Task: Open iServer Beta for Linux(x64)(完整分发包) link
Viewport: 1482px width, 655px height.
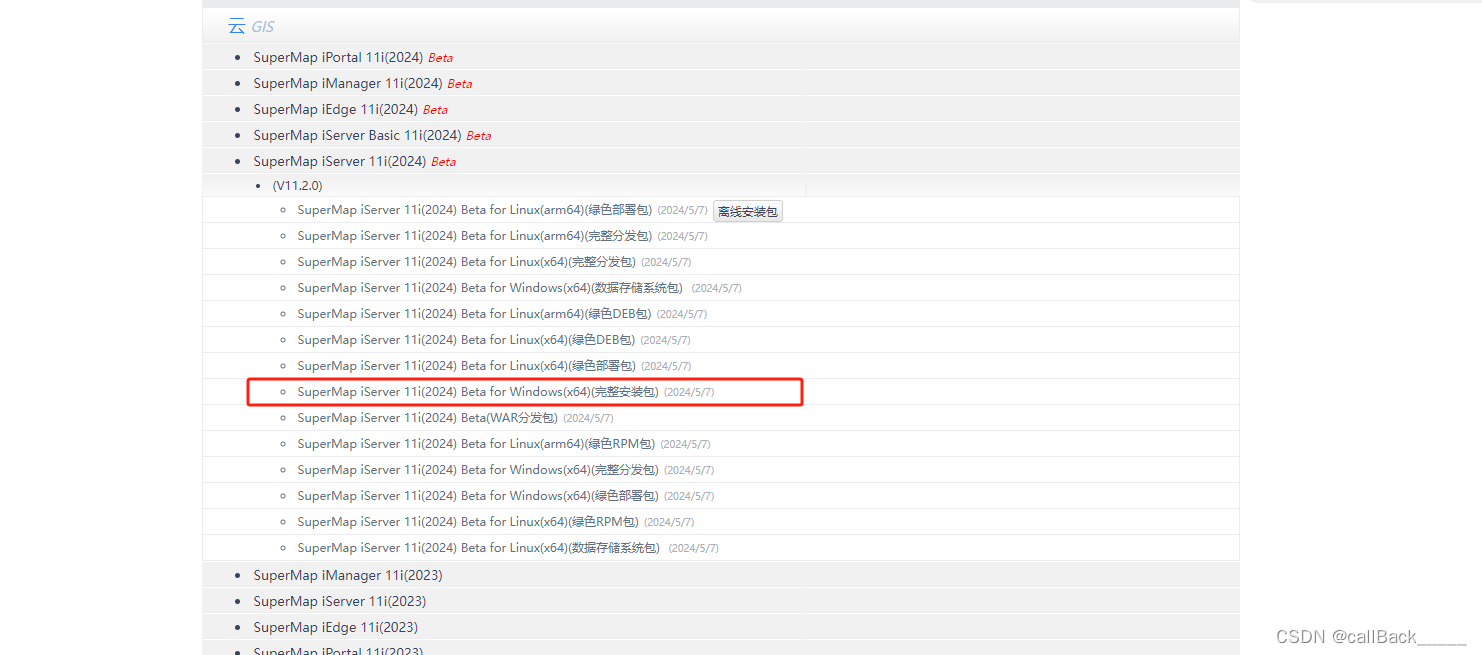Action: 466,262
